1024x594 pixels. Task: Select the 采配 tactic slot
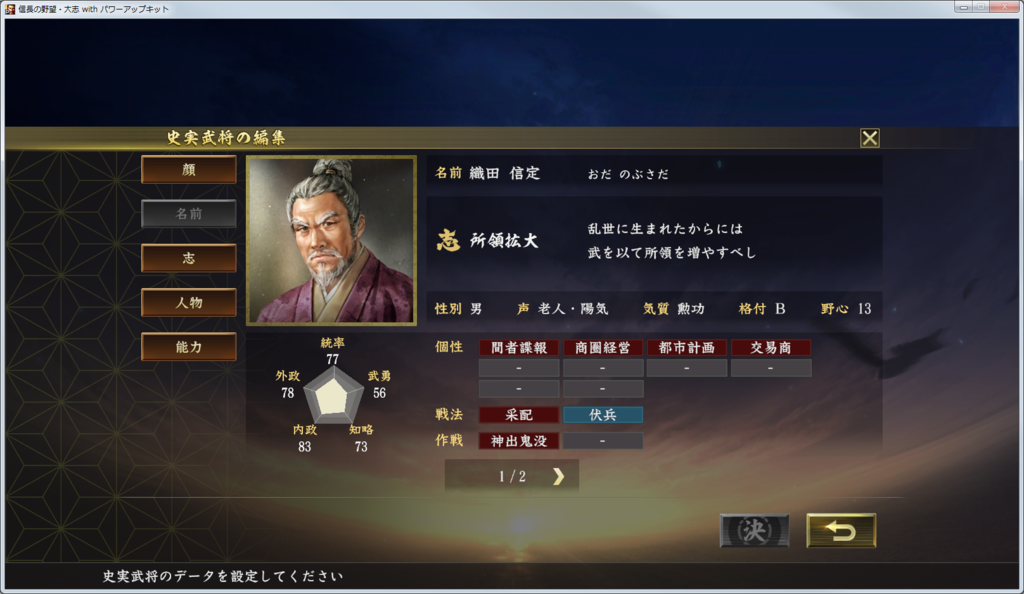519,414
